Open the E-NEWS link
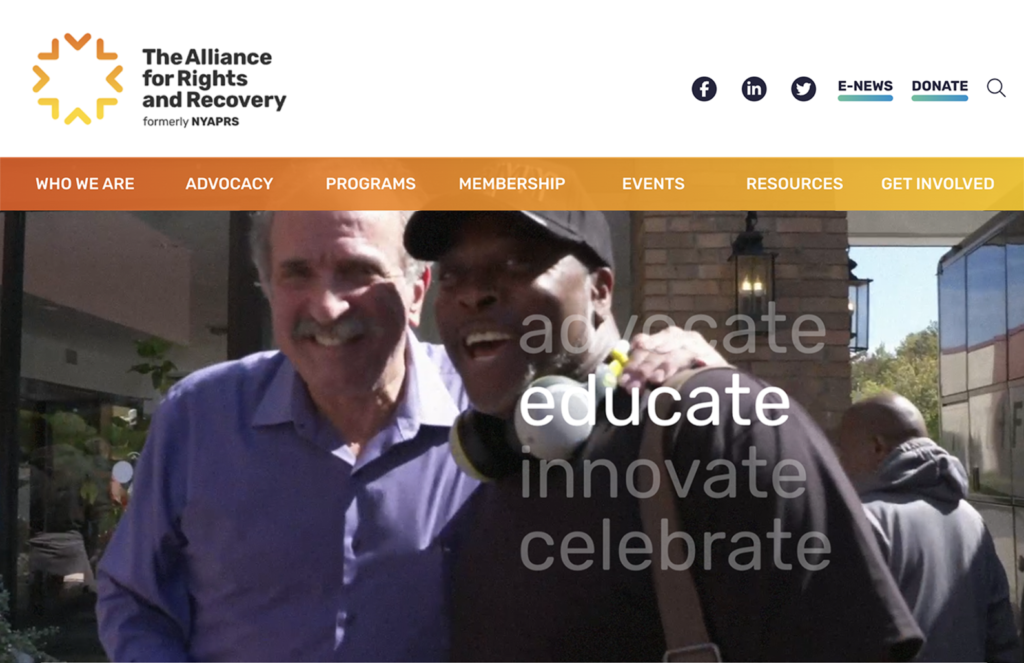Viewport: 1024px width, 663px height. [x=865, y=86]
